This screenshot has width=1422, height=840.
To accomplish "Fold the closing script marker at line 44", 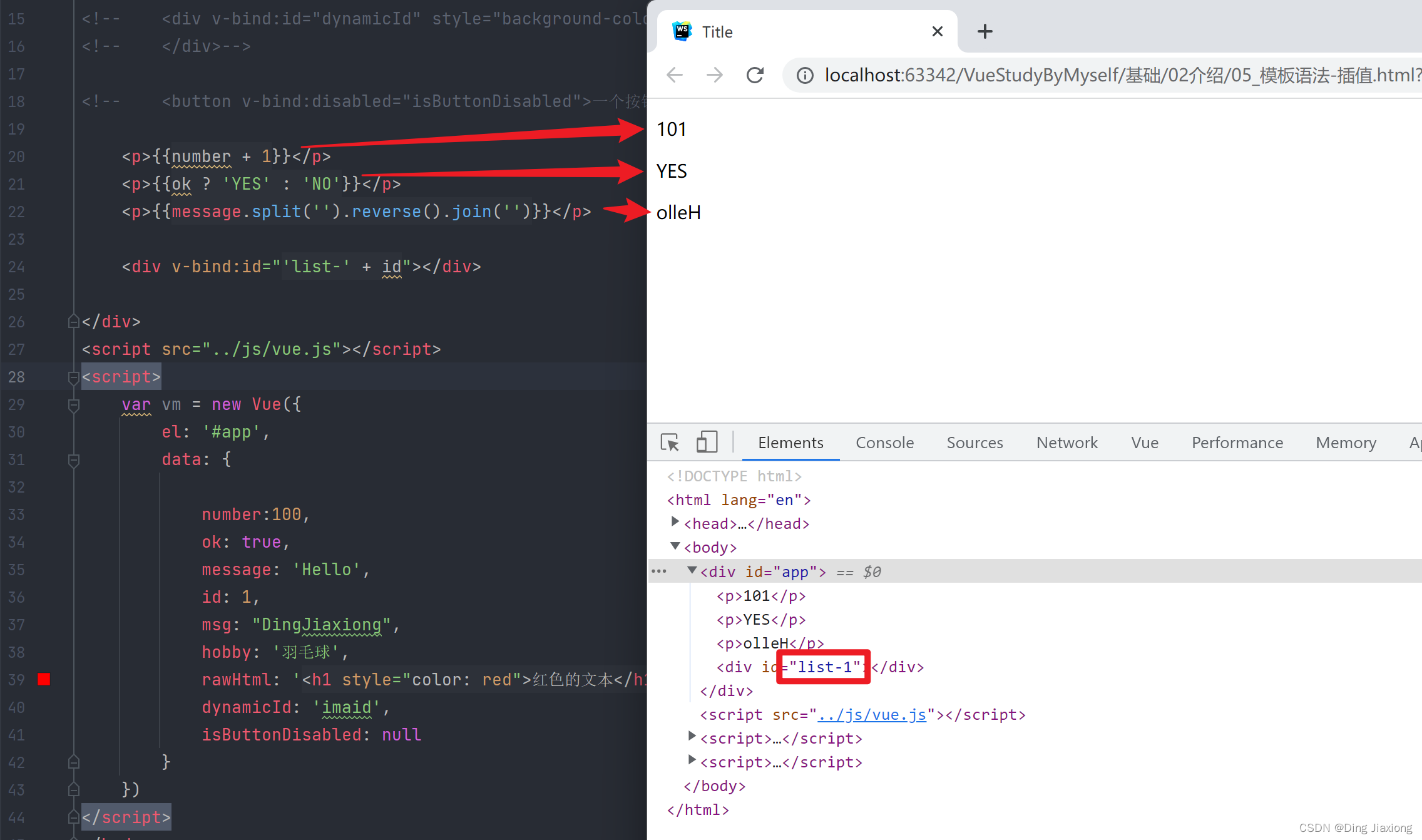I will [73, 817].
